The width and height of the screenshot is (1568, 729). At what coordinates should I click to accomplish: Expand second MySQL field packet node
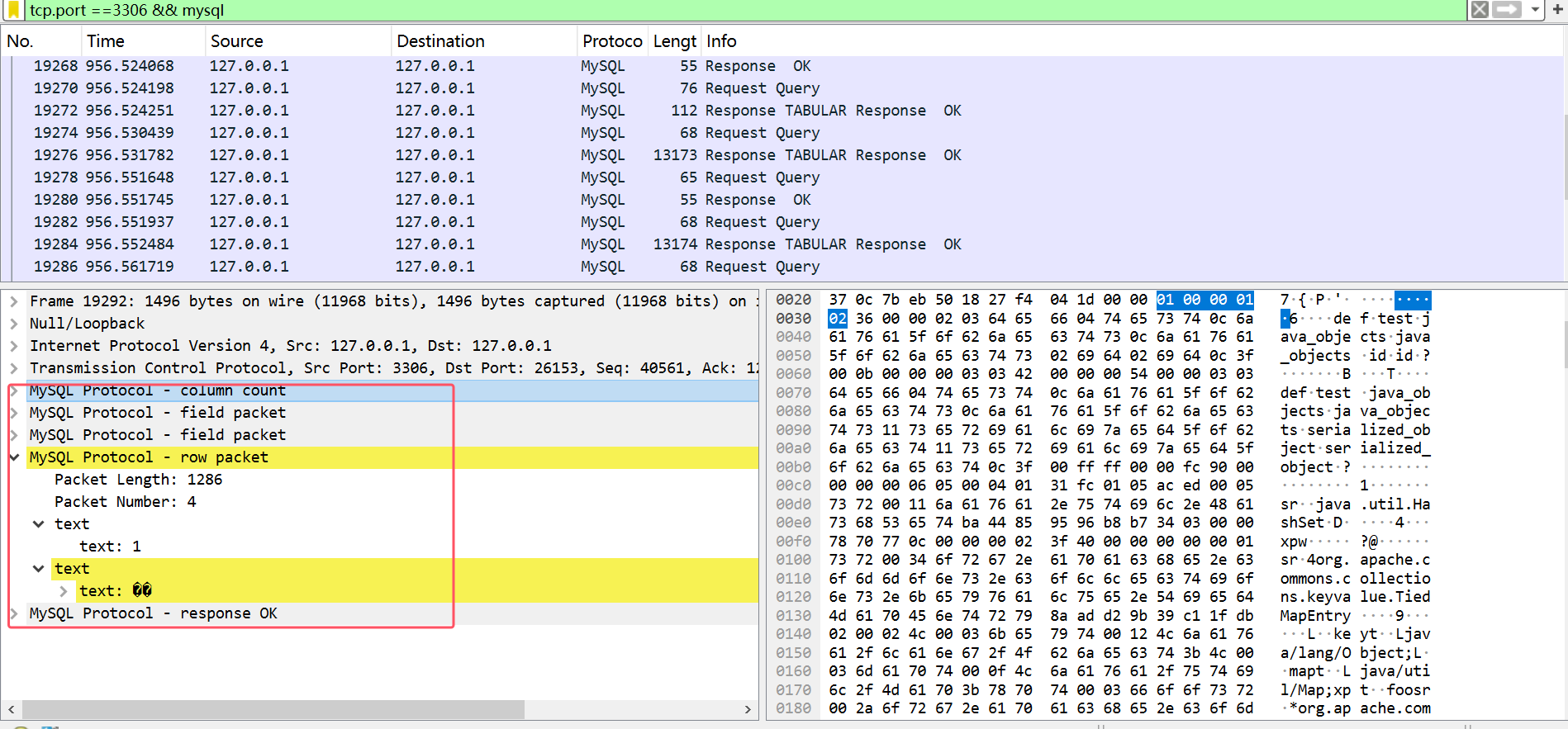coord(14,435)
